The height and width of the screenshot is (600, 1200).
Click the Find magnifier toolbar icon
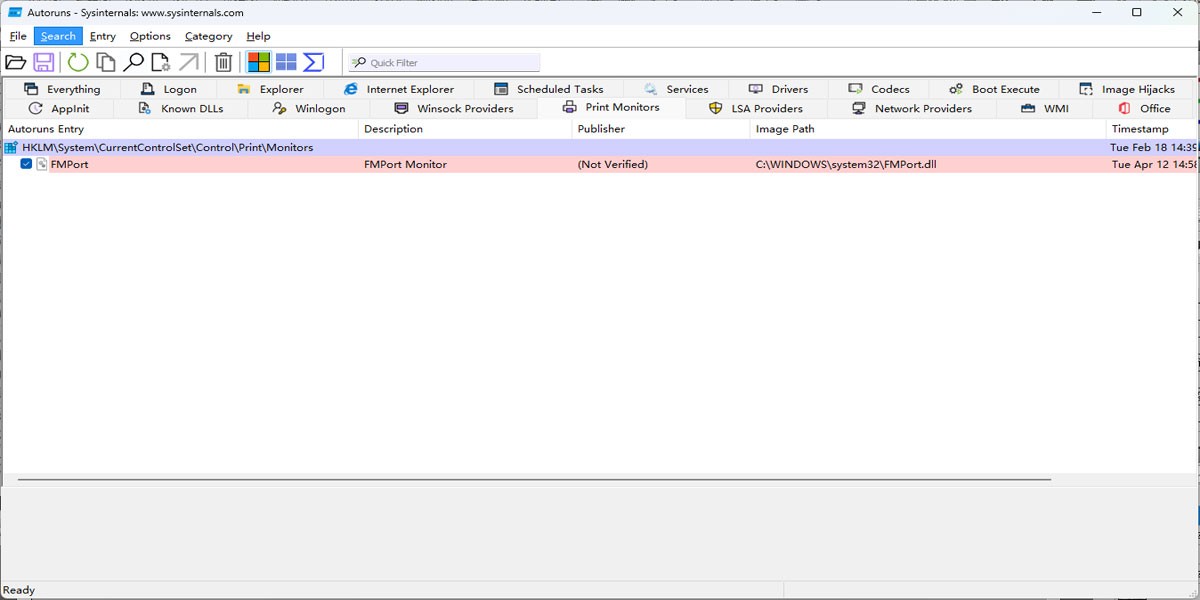(133, 62)
